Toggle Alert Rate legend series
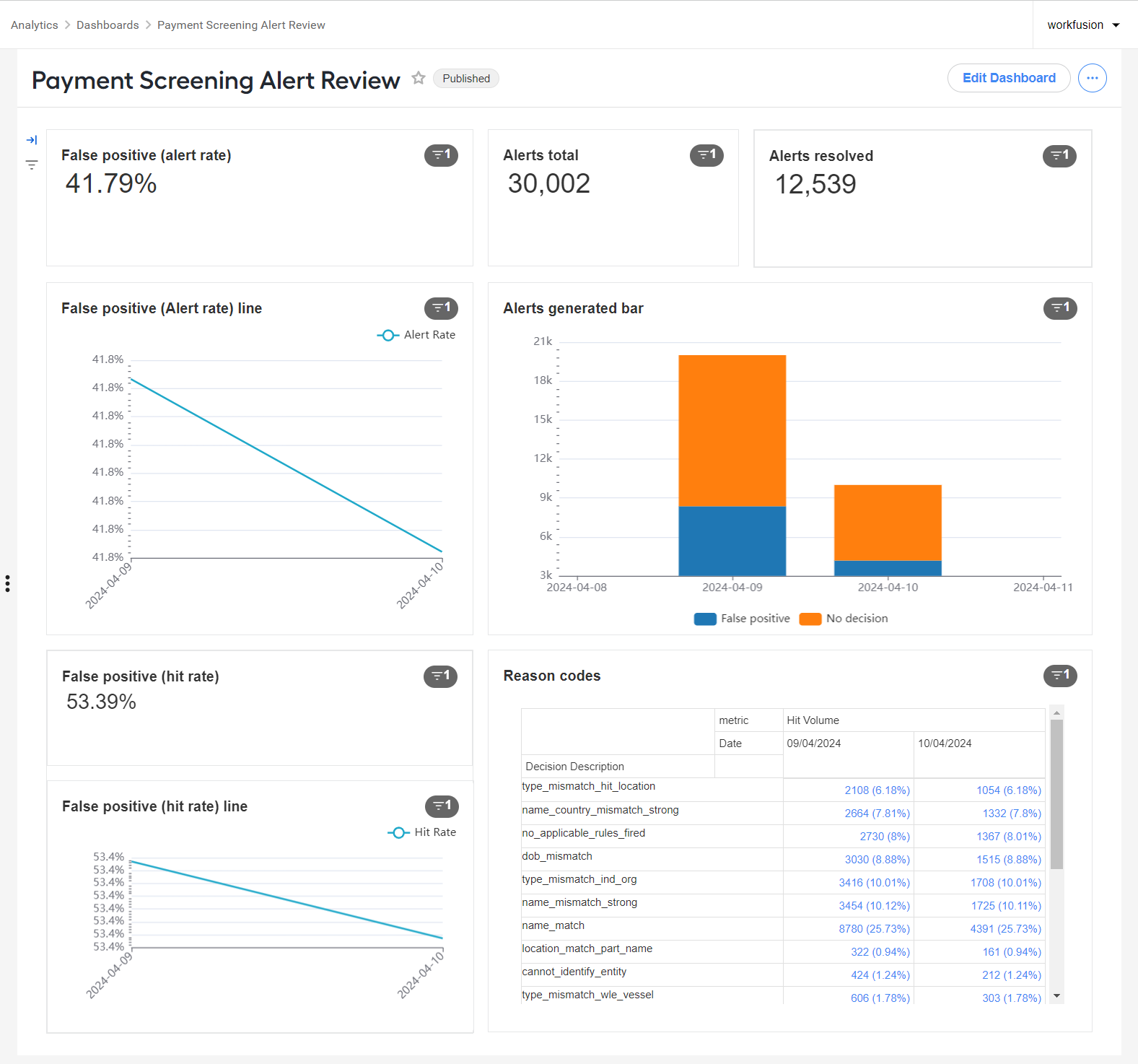The image size is (1138, 1064). [416, 335]
